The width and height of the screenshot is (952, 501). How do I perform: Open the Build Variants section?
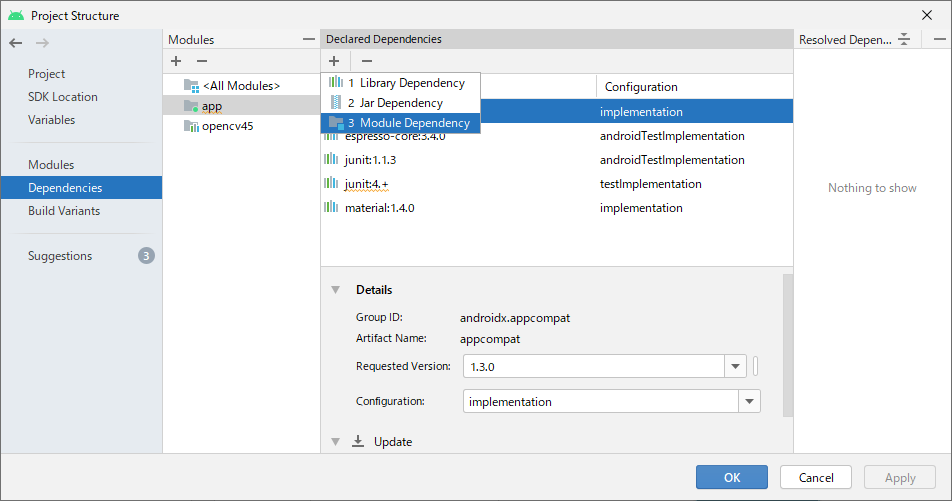[64, 211]
